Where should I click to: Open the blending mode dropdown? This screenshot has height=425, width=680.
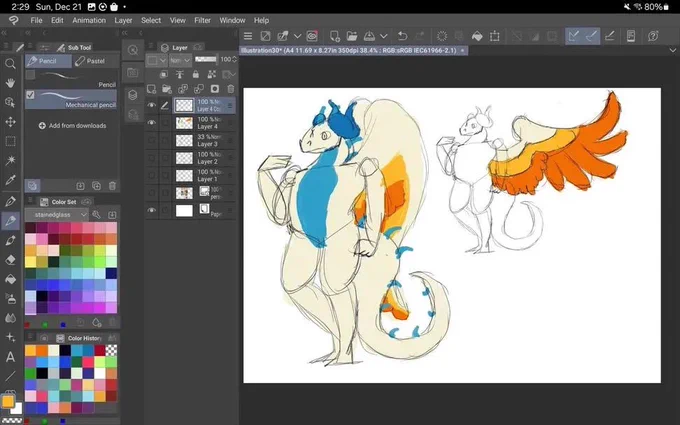(x=180, y=60)
